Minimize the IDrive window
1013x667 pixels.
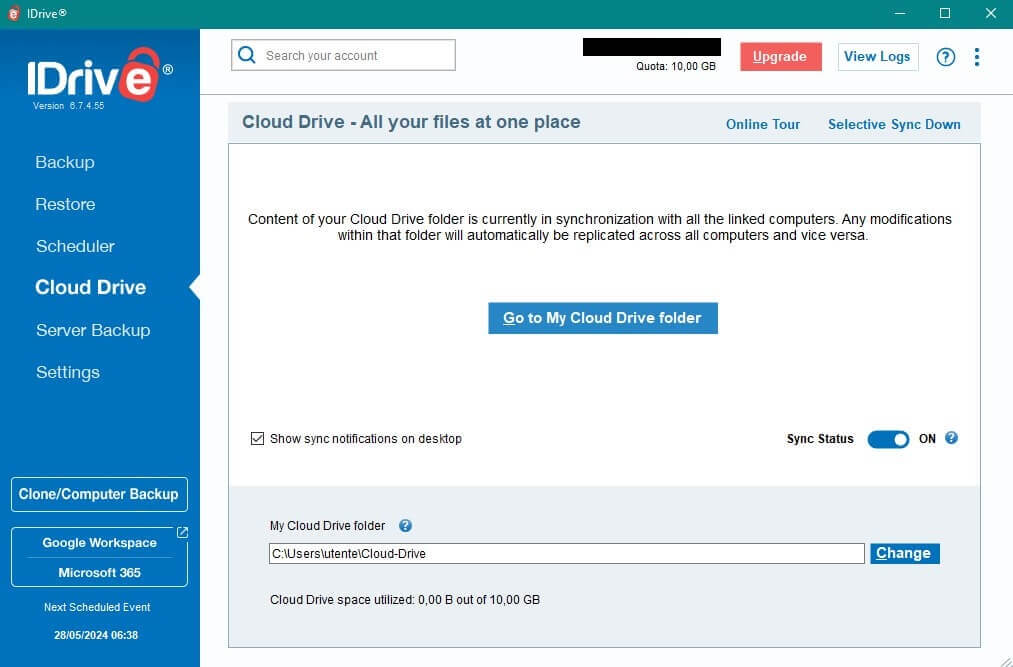pos(899,14)
